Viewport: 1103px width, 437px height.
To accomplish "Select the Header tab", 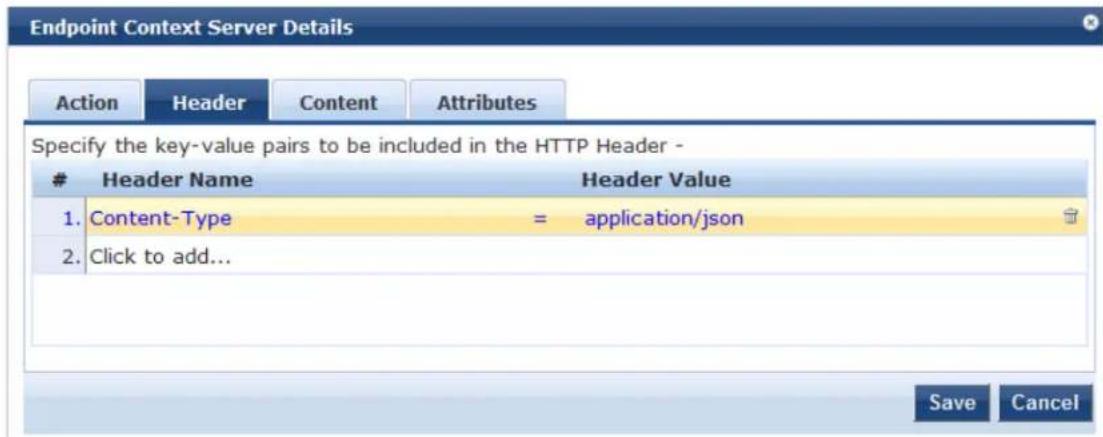I will coord(208,103).
